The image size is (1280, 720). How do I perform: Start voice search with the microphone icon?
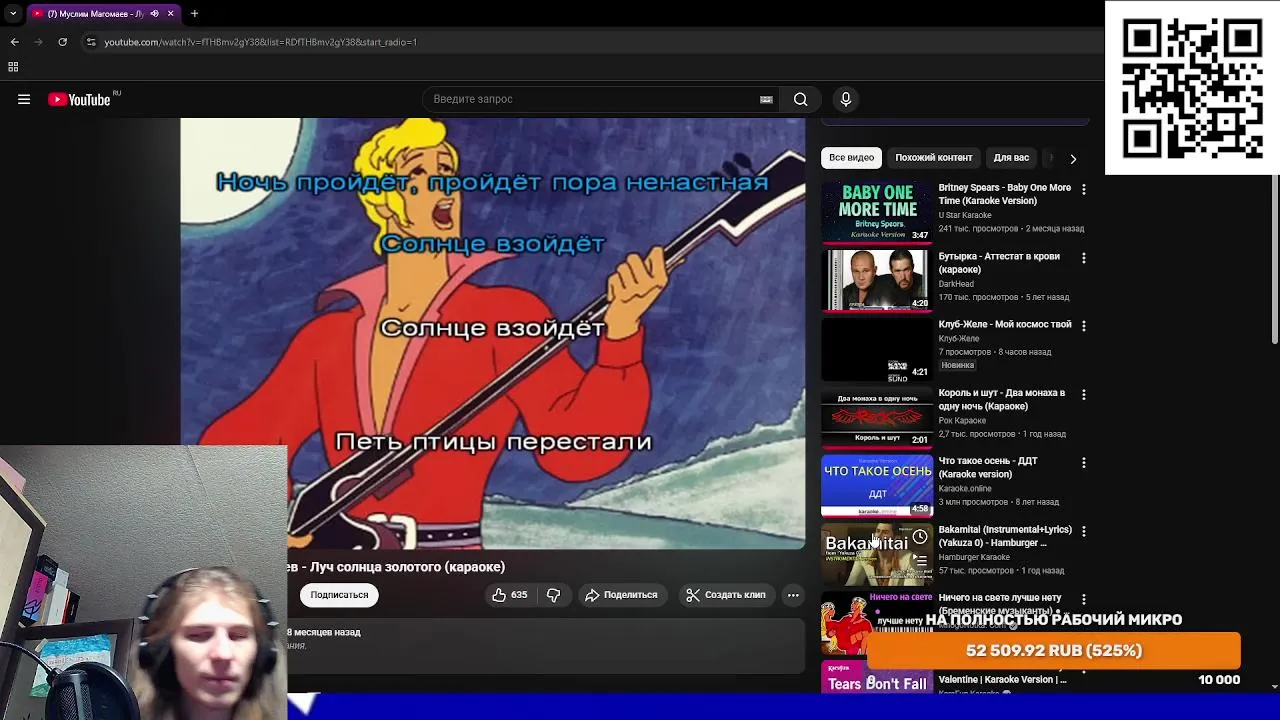[x=846, y=99]
